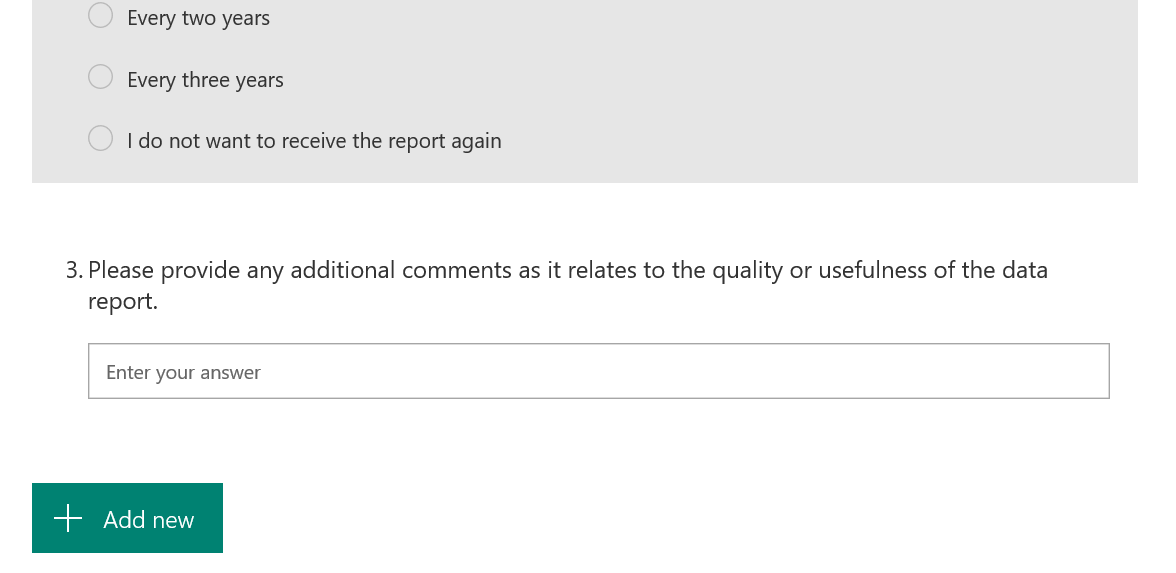The height and width of the screenshot is (573, 1176).
Task: Click the "Add new" text label
Action: tap(149, 520)
